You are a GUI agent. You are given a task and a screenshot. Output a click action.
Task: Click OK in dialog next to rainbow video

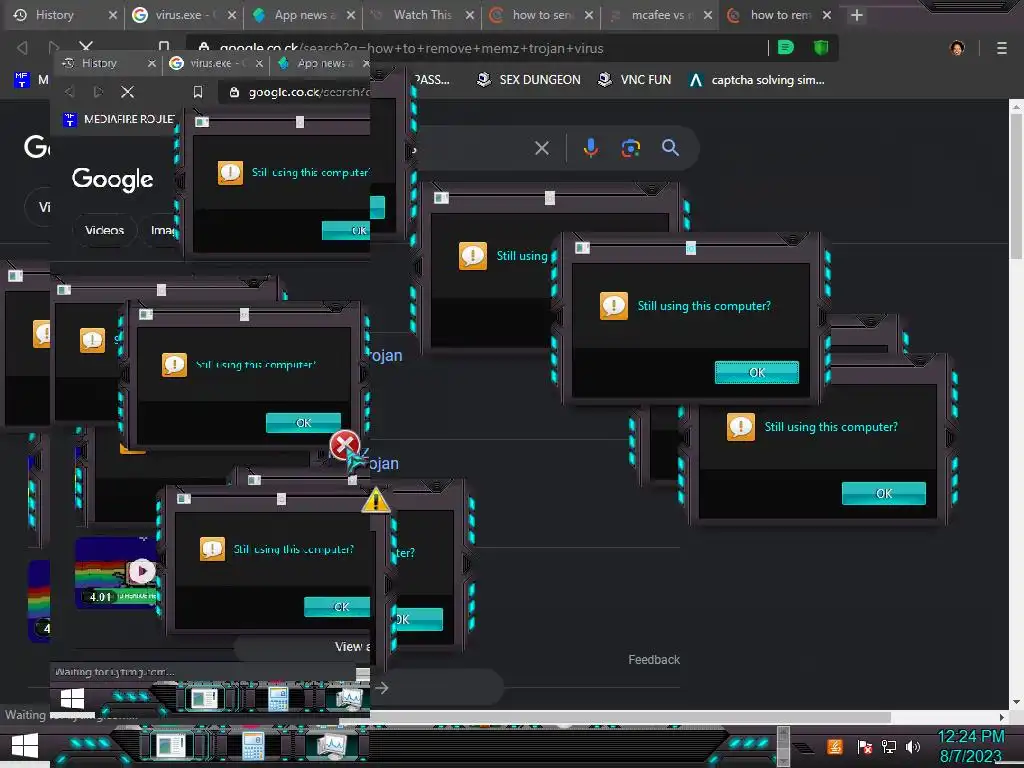click(337, 607)
